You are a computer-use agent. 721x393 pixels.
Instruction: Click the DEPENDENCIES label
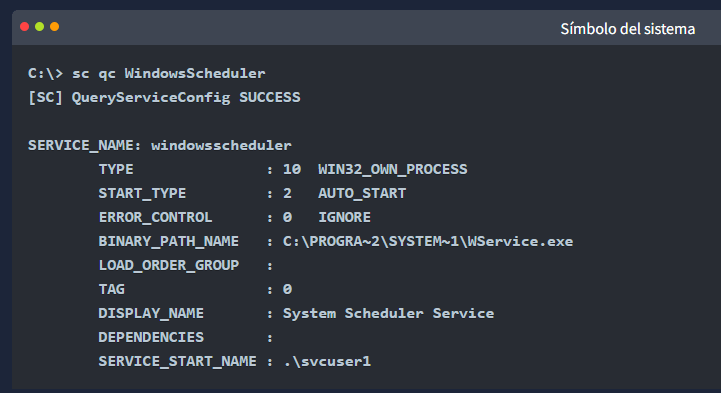point(151,337)
